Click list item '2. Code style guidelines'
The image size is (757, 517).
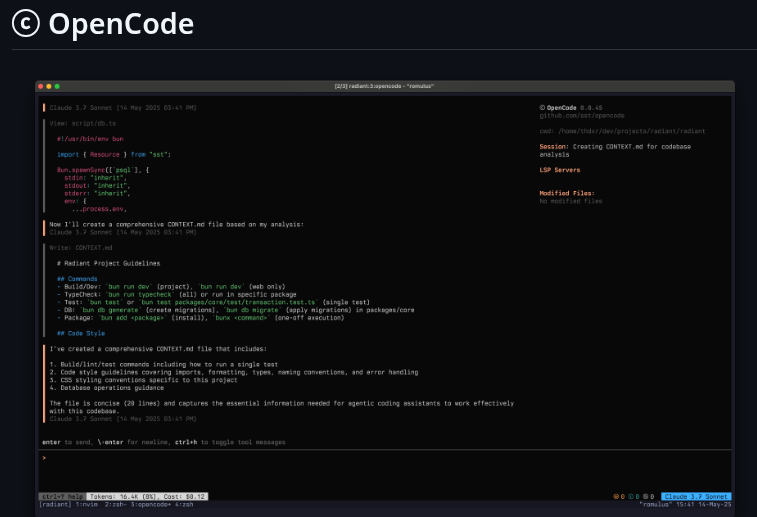(234, 372)
